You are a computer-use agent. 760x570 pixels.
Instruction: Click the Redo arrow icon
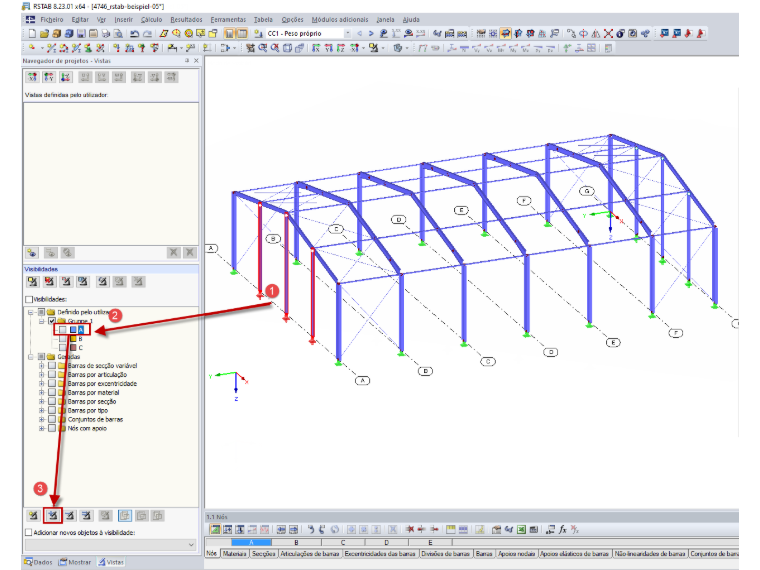(x=147, y=33)
